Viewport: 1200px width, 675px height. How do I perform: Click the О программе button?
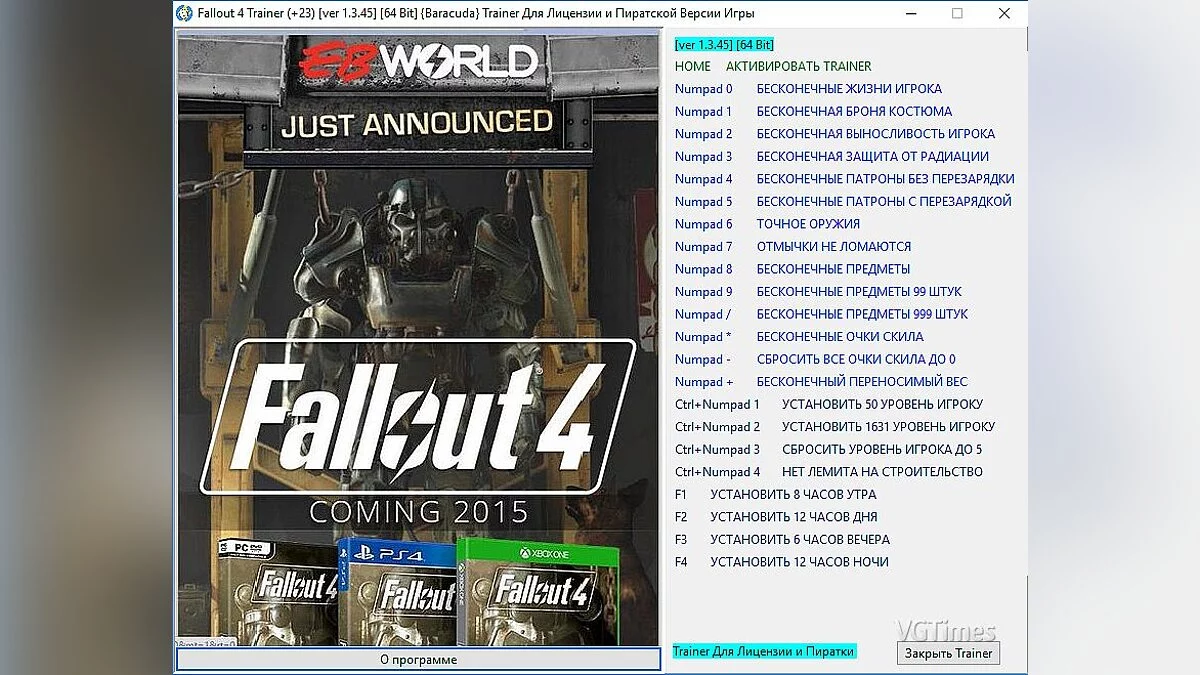[x=420, y=659]
